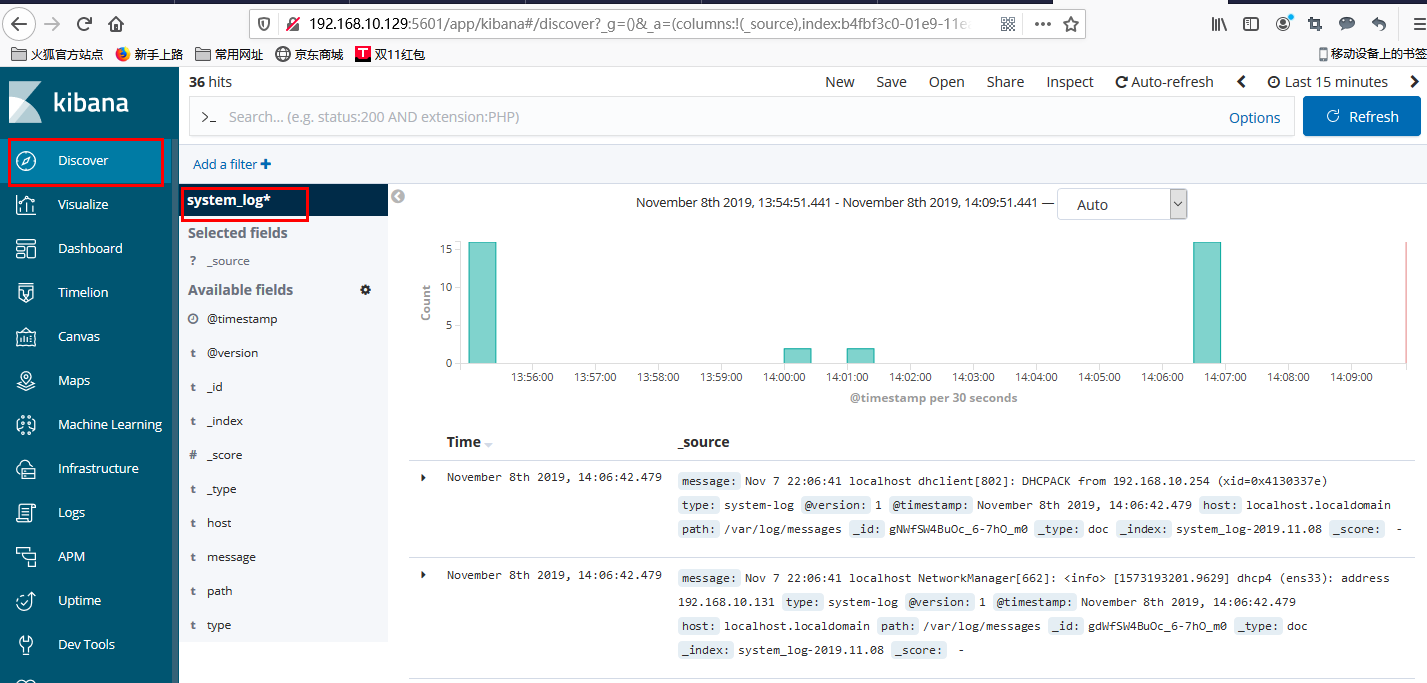Open the Timelion icon
Screen dimensions: 1427x683
click(27, 293)
